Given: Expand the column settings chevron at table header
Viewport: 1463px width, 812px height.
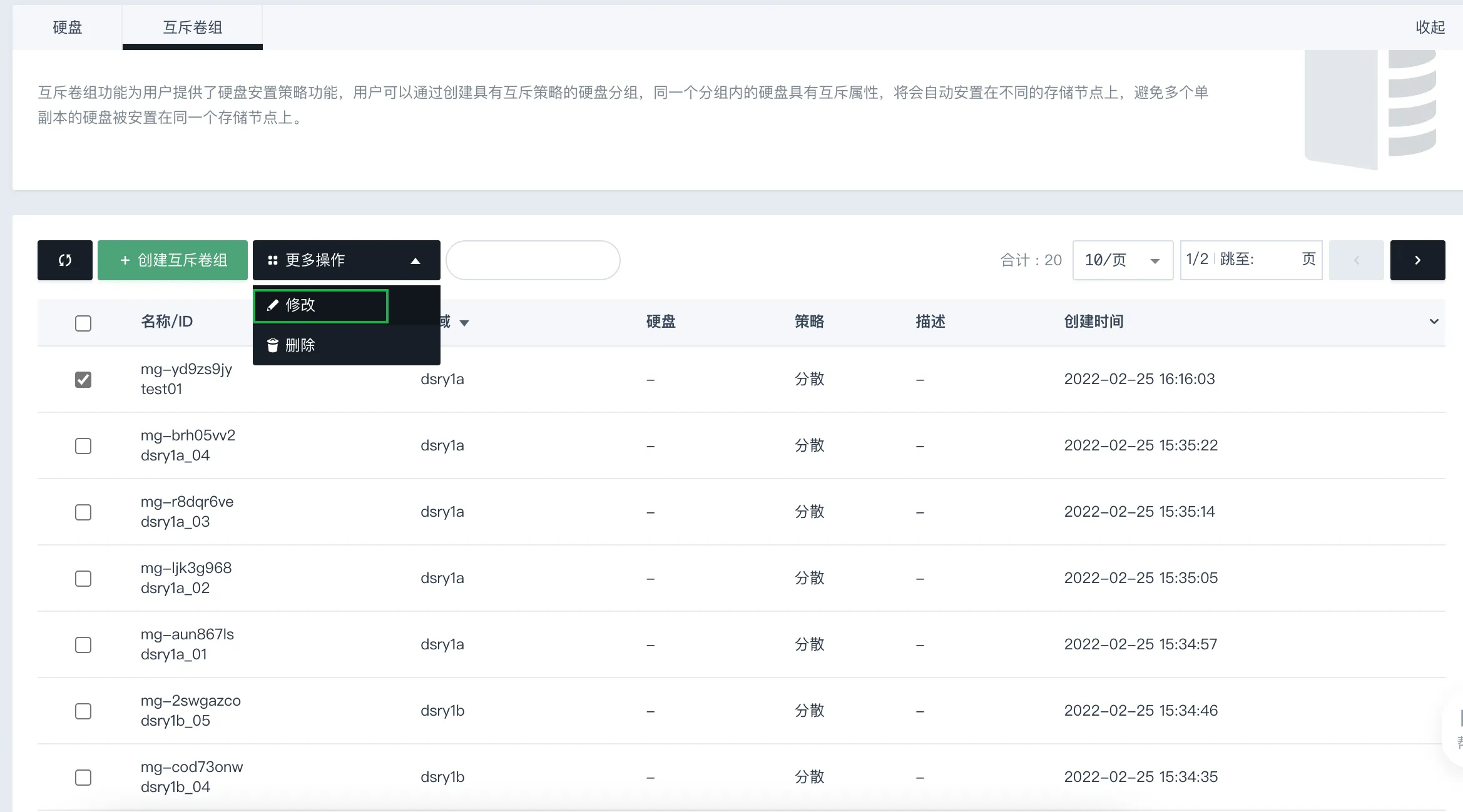Looking at the screenshot, I should 1434,322.
